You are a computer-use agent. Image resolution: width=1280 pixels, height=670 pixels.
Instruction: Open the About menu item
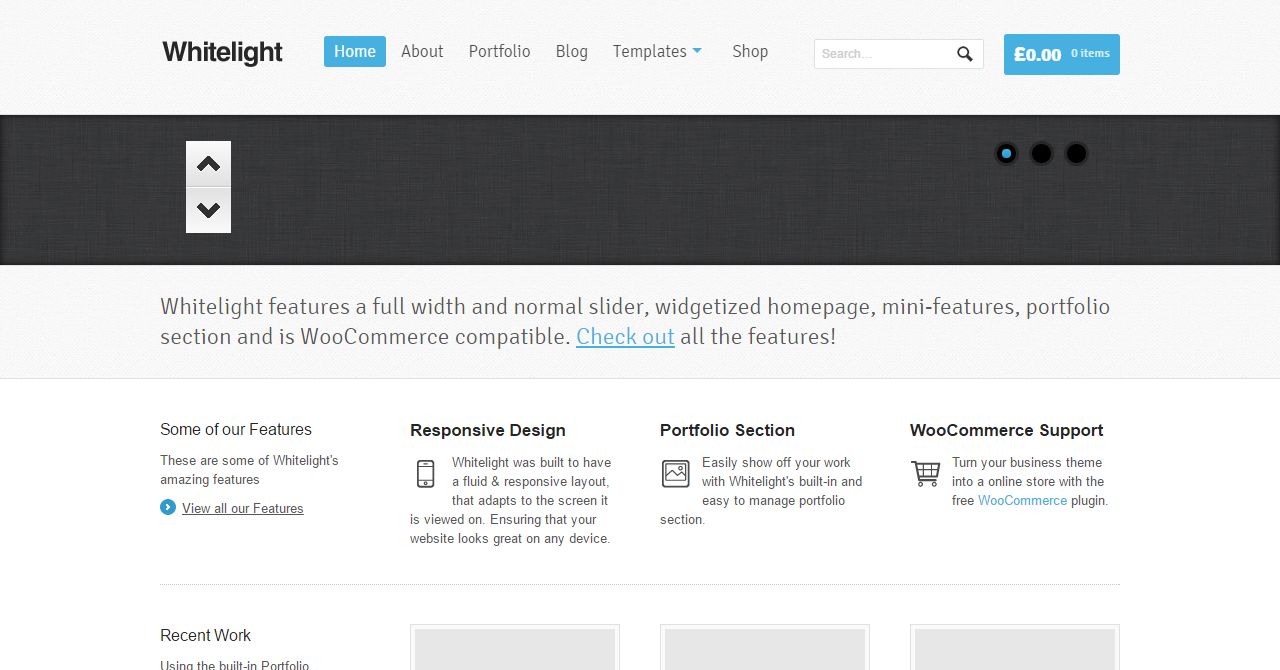[422, 51]
